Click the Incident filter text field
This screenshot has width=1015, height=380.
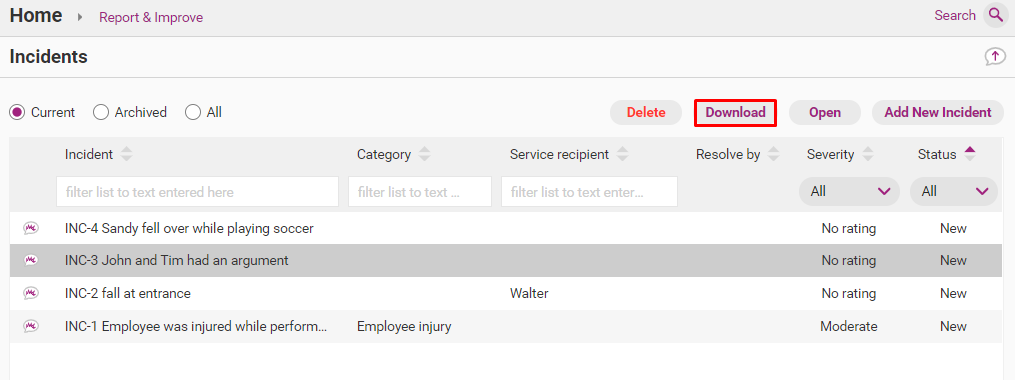tap(197, 192)
